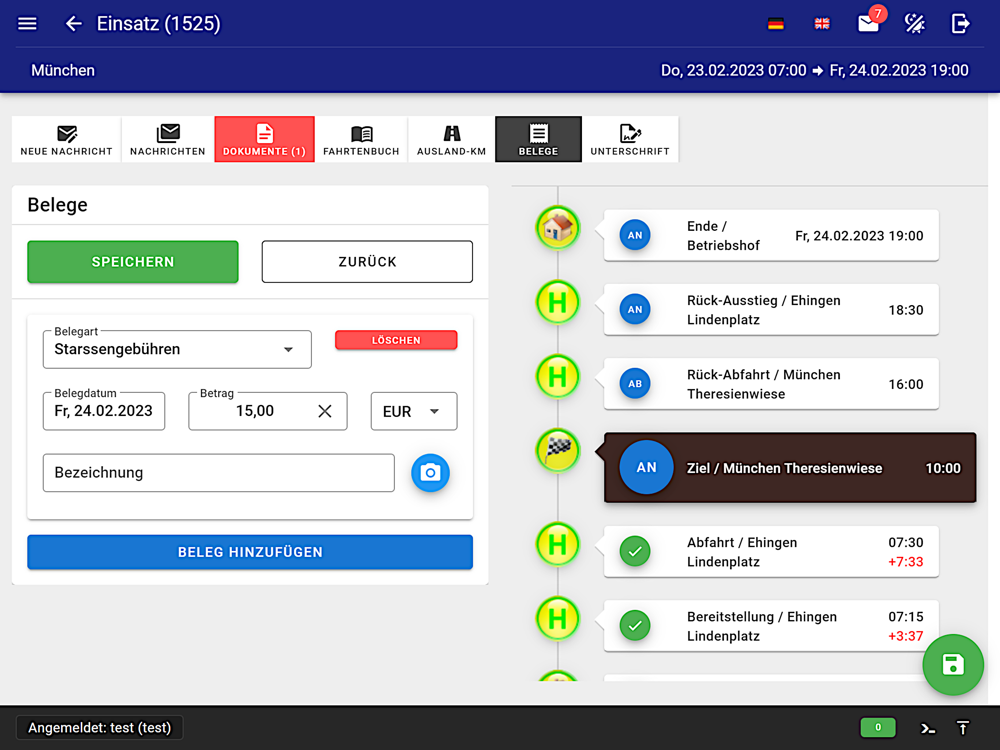The image size is (1000, 750).
Task: Open the Dokumente (1) tab
Action: [264, 139]
